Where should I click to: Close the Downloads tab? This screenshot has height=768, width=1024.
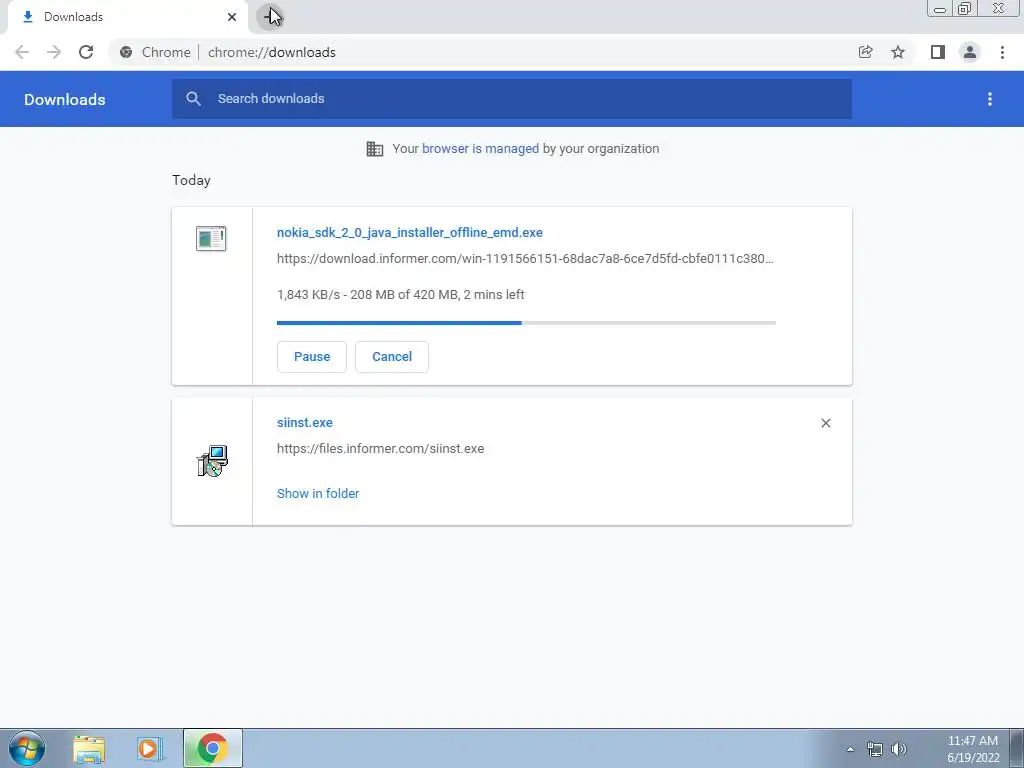(x=232, y=17)
